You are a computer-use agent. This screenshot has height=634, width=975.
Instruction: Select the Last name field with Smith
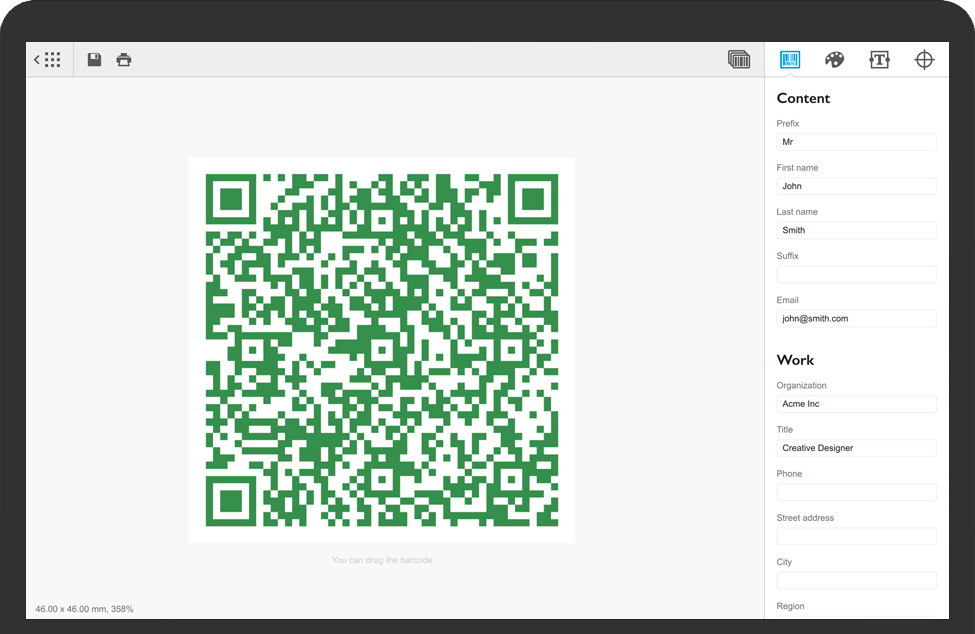pos(856,230)
